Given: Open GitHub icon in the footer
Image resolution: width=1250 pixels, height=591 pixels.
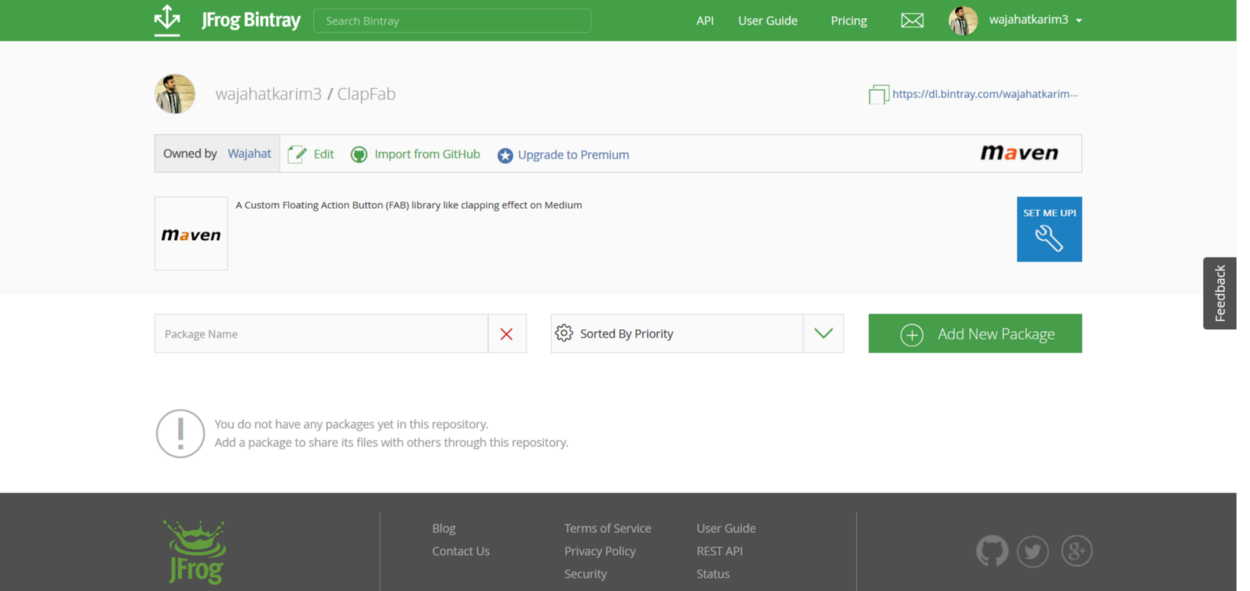Looking at the screenshot, I should point(992,551).
